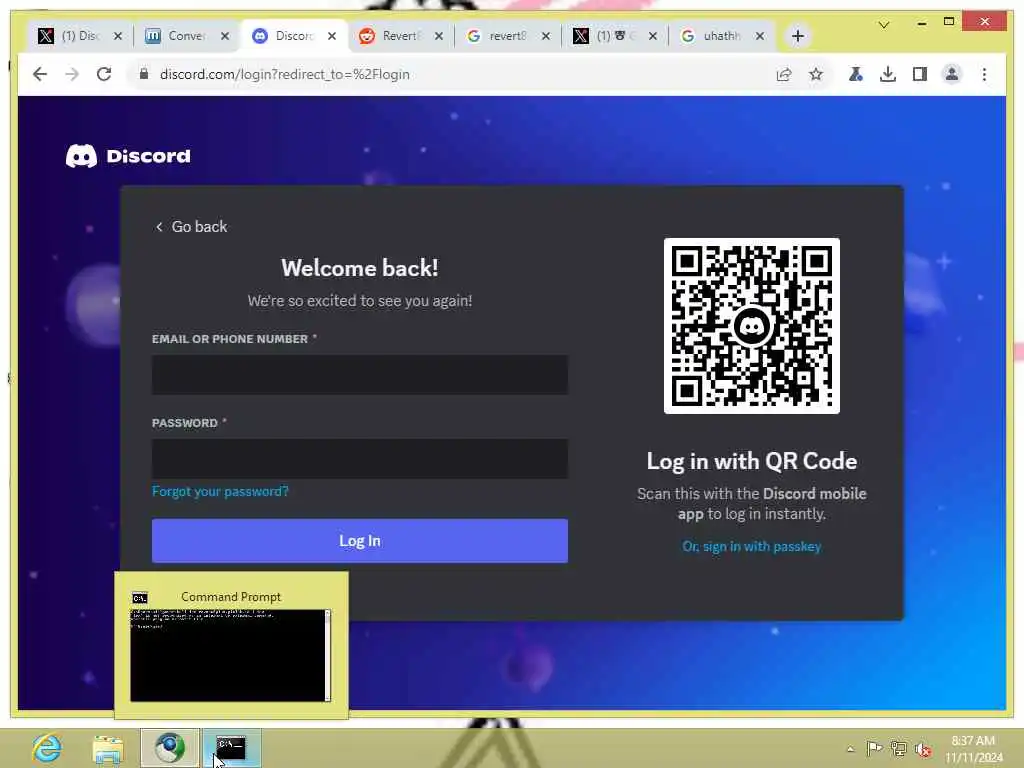The width and height of the screenshot is (1024, 768).
Task: Click Go back link
Action: click(x=191, y=227)
